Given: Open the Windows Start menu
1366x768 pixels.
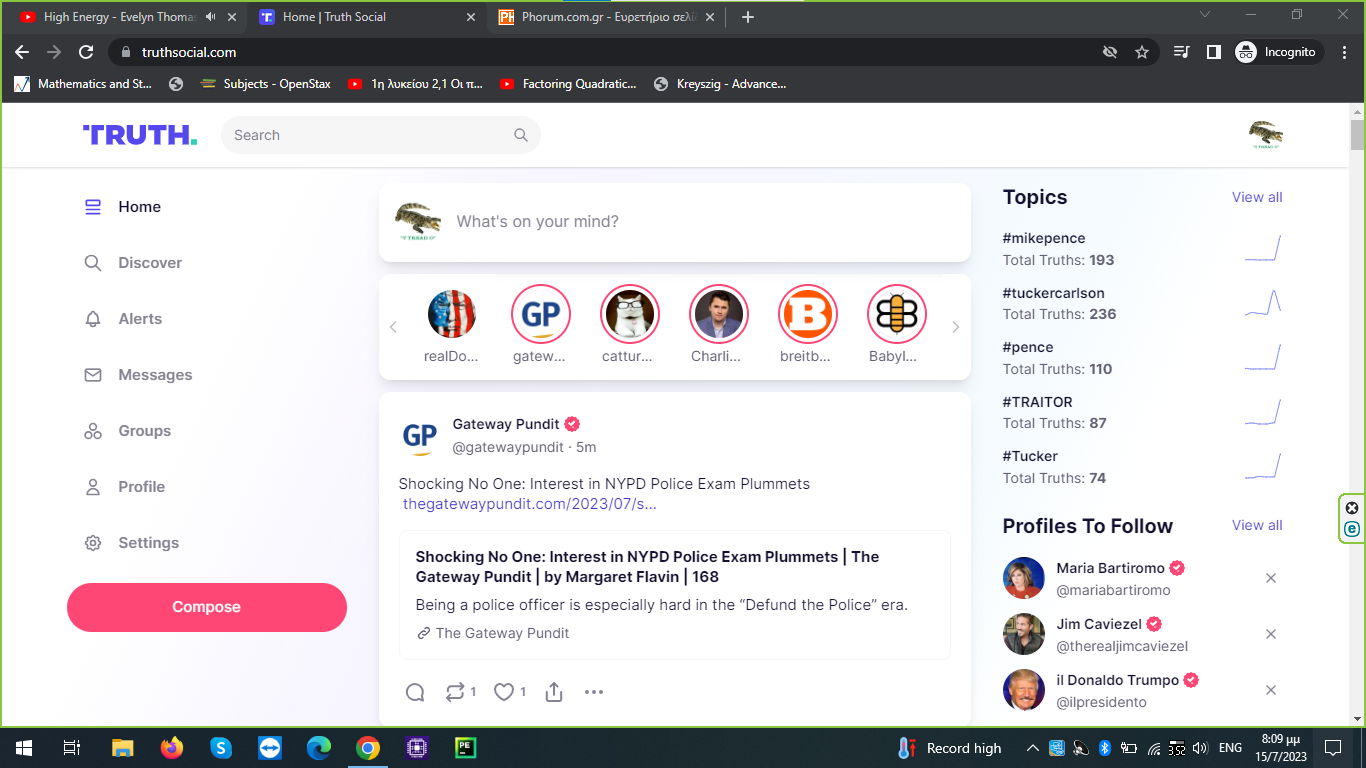Looking at the screenshot, I should [x=23, y=748].
